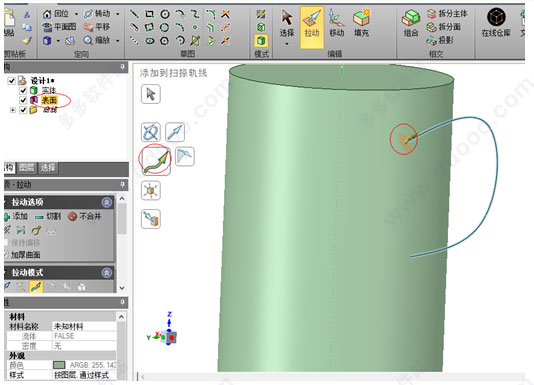Select the sketch Point tool

pyautogui.click(x=195, y=27)
